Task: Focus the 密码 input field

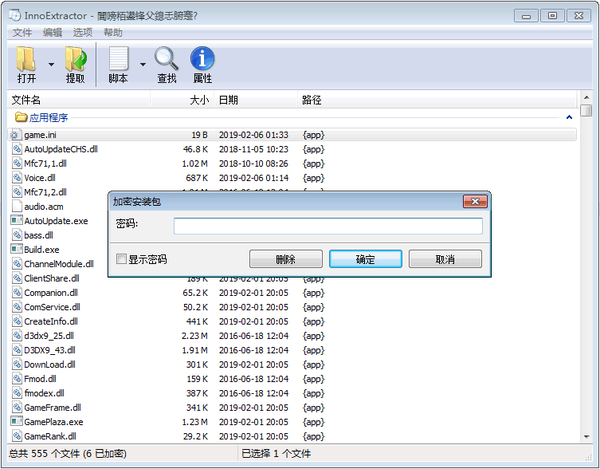Action: 328,226
